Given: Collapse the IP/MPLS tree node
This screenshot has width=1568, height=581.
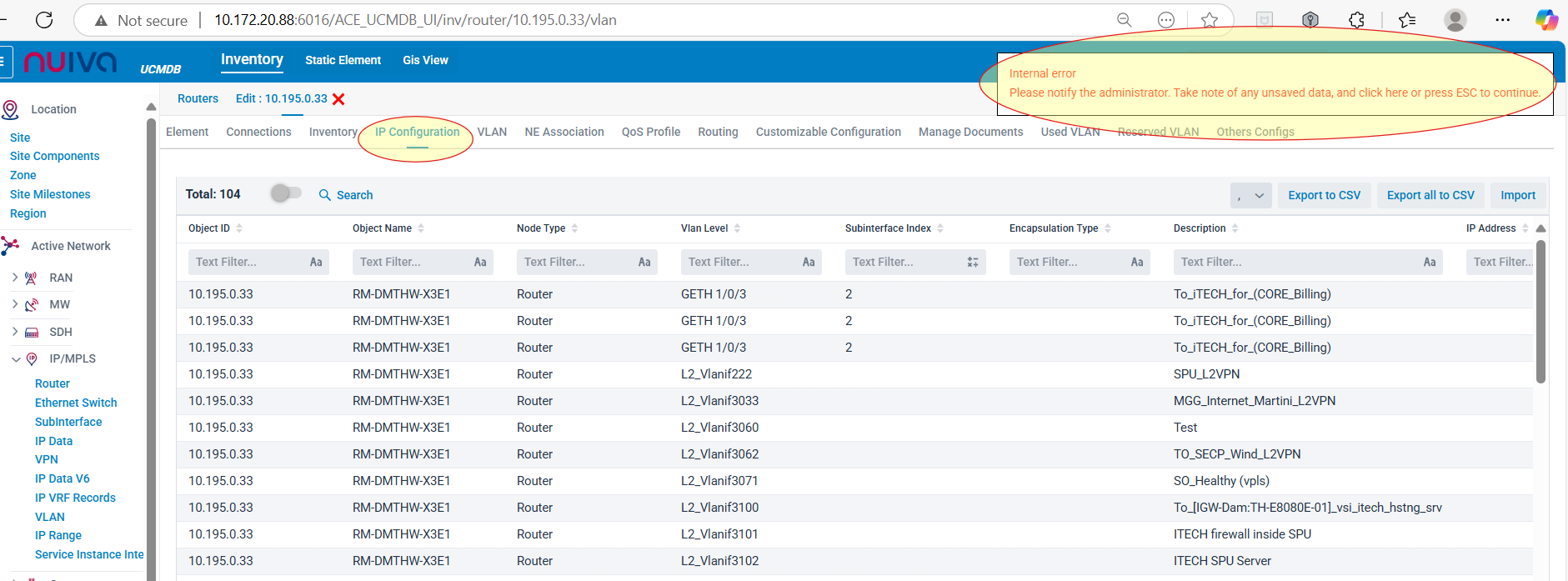Looking at the screenshot, I should [x=16, y=359].
